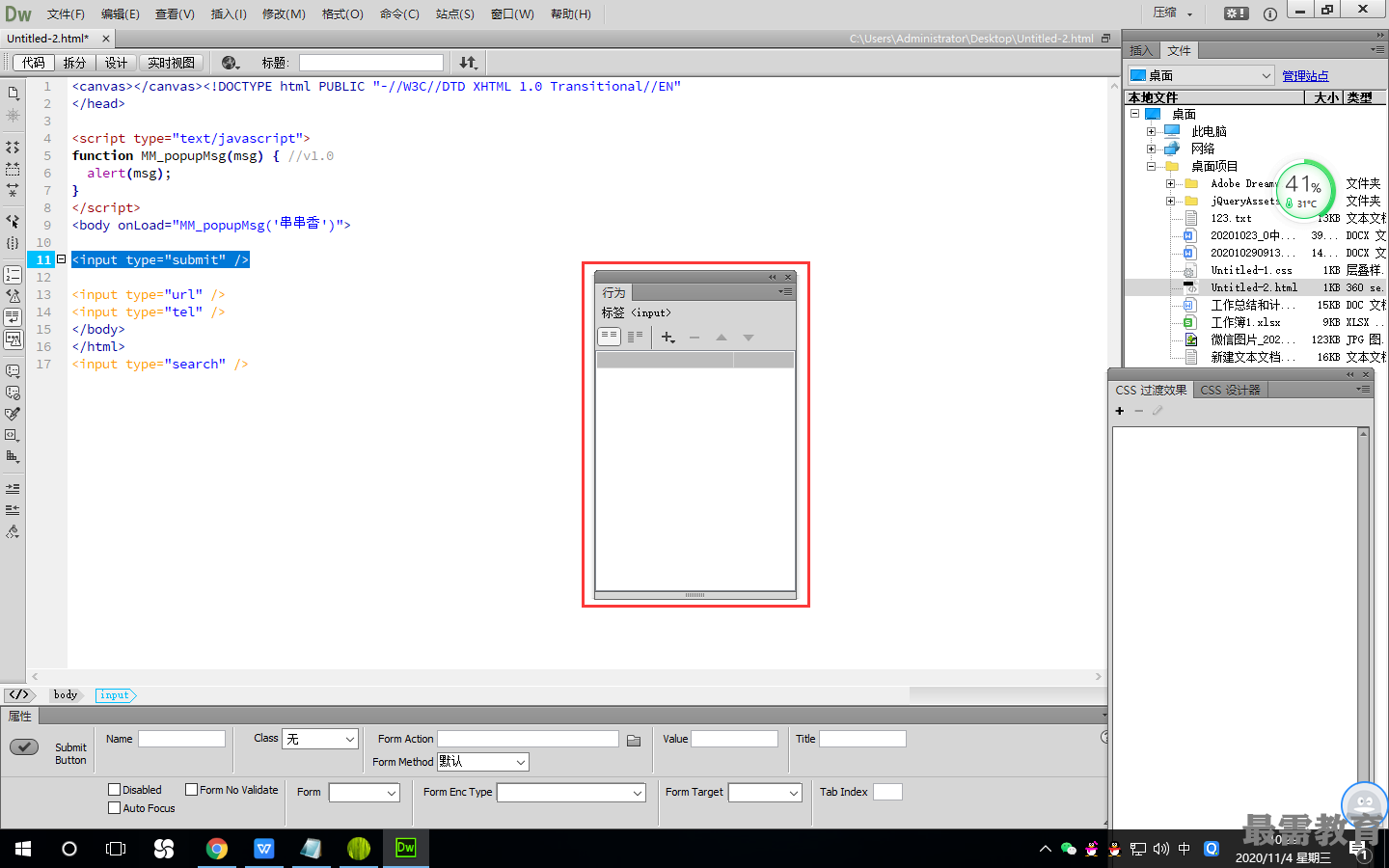Viewport: 1389px width, 868px height.
Task: Check the Auto Focus checkbox
Action: click(115, 808)
